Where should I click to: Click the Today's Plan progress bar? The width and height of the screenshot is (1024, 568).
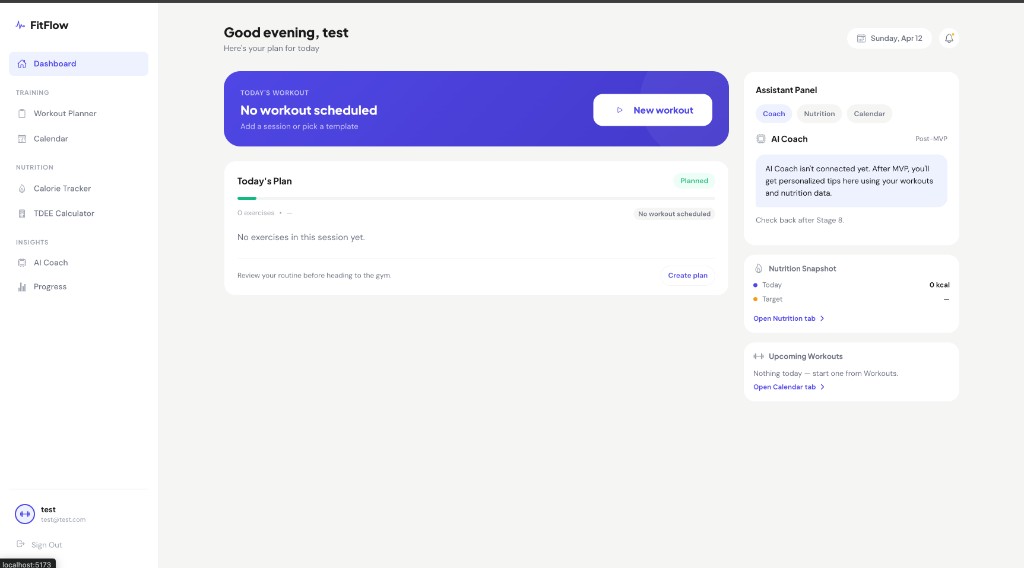coord(475,198)
